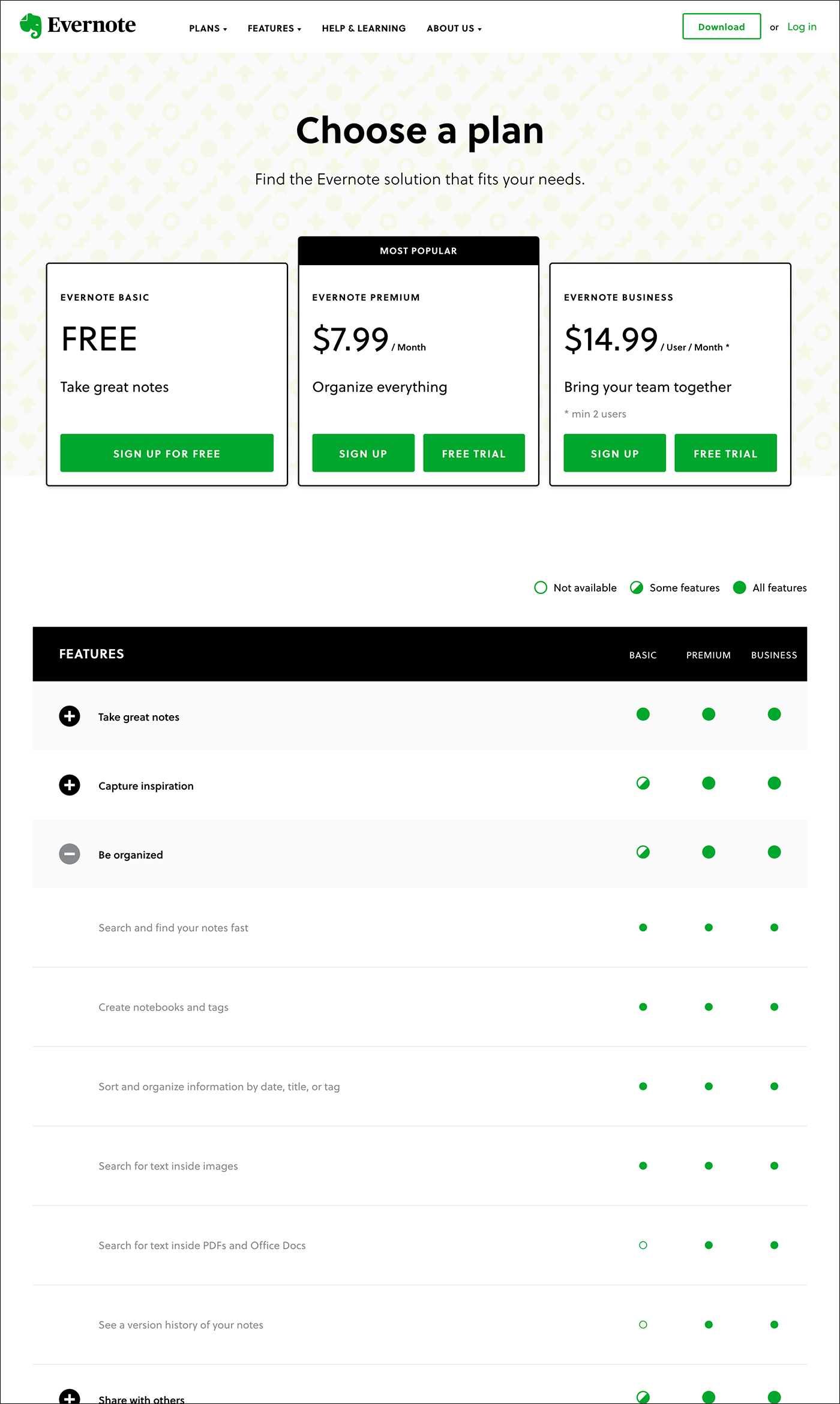Open the About Us dropdown
This screenshot has width=840, height=1404.
click(x=454, y=28)
